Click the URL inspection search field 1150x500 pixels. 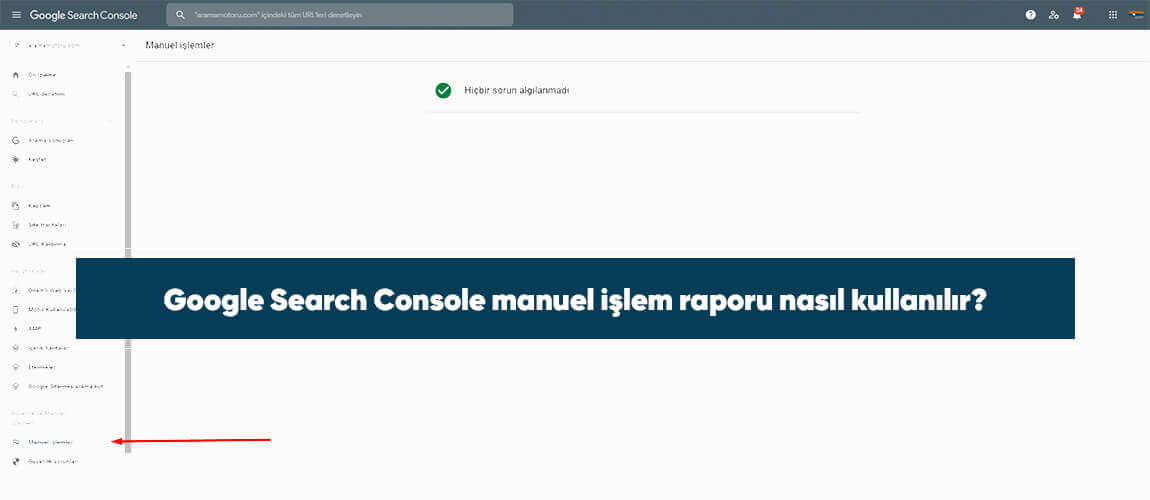(345, 15)
